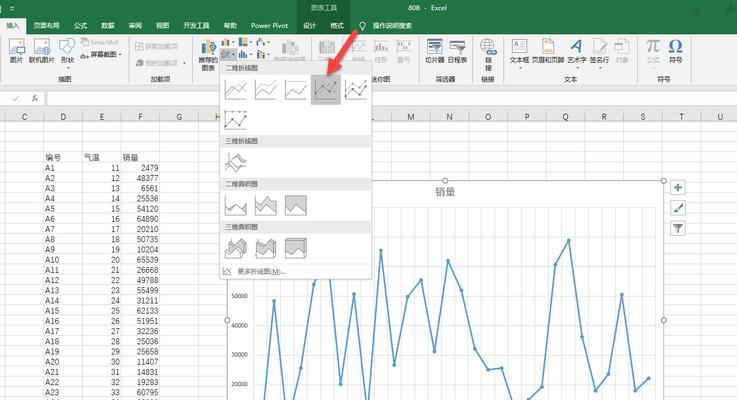Click the 销量 chart title
Screen dimensions: 737x400
tap(445, 192)
